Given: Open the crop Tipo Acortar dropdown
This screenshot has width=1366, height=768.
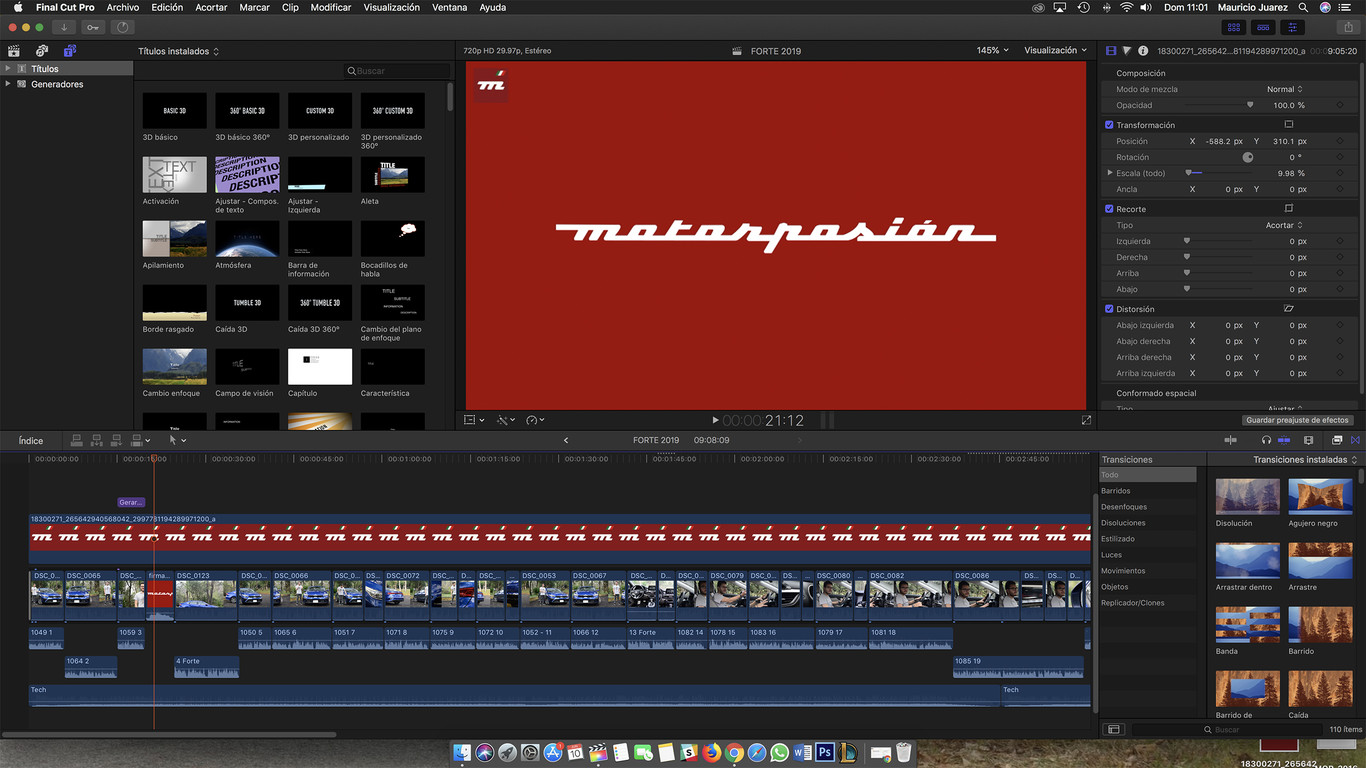Looking at the screenshot, I should (x=1284, y=225).
